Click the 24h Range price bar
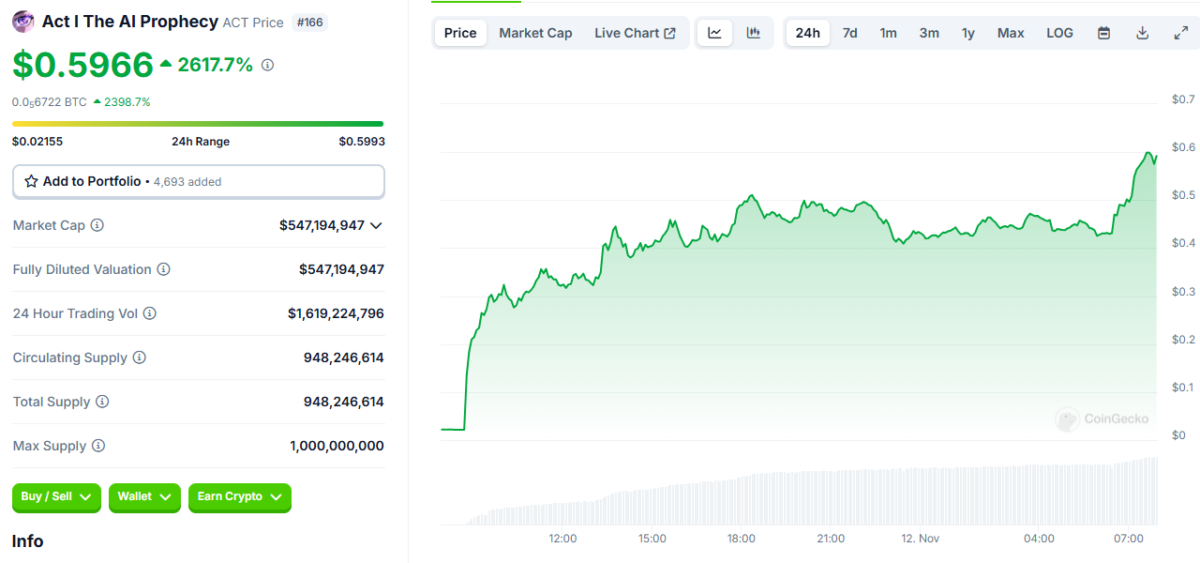The width and height of the screenshot is (1200, 563). click(x=198, y=124)
